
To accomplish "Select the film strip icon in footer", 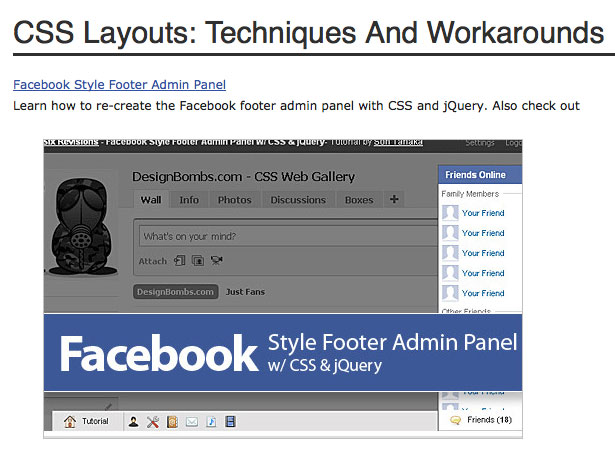I will tap(231, 422).
